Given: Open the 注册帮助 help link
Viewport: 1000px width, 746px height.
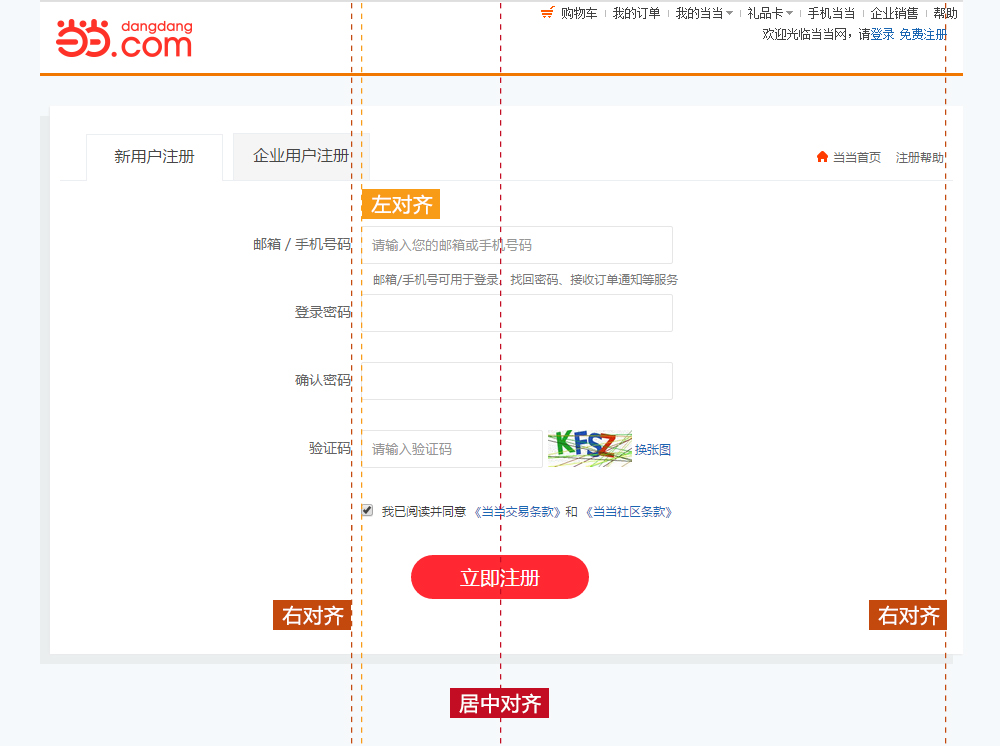Looking at the screenshot, I should click(918, 157).
